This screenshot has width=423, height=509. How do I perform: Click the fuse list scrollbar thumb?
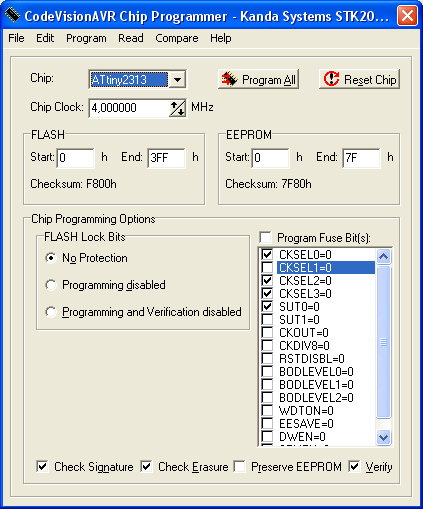pos(383,342)
